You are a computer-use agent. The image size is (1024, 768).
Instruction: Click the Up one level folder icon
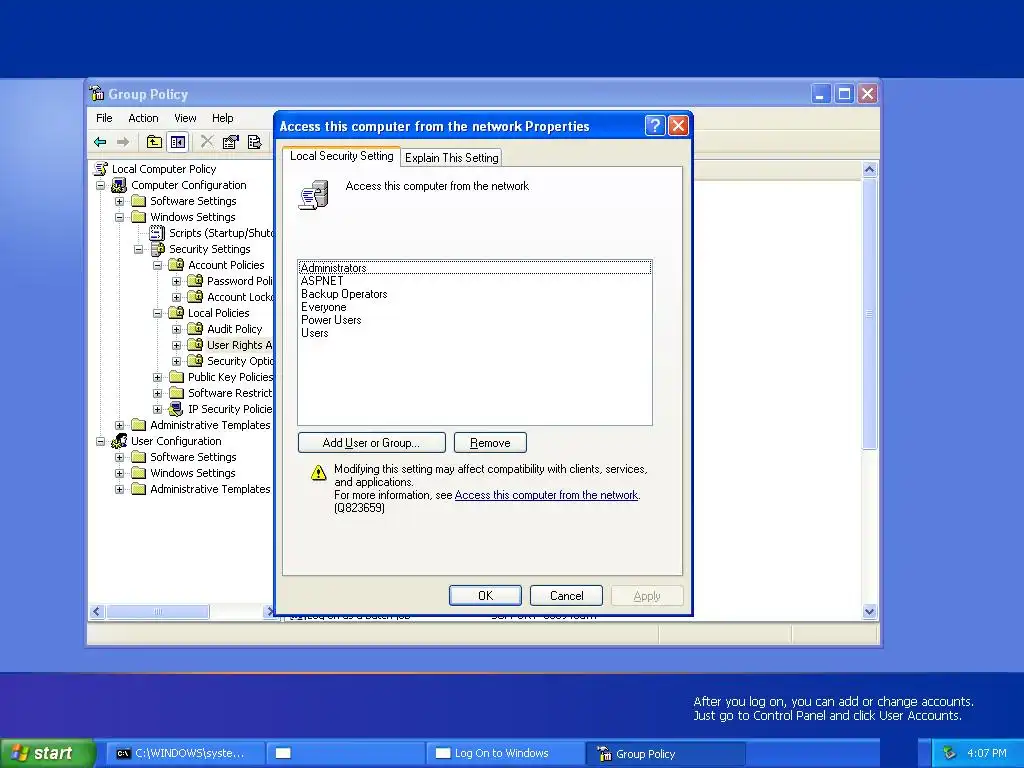(x=154, y=142)
